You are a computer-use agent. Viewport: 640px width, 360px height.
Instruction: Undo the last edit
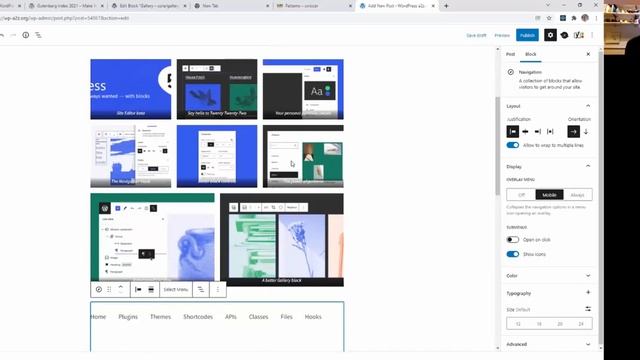(2, 35)
